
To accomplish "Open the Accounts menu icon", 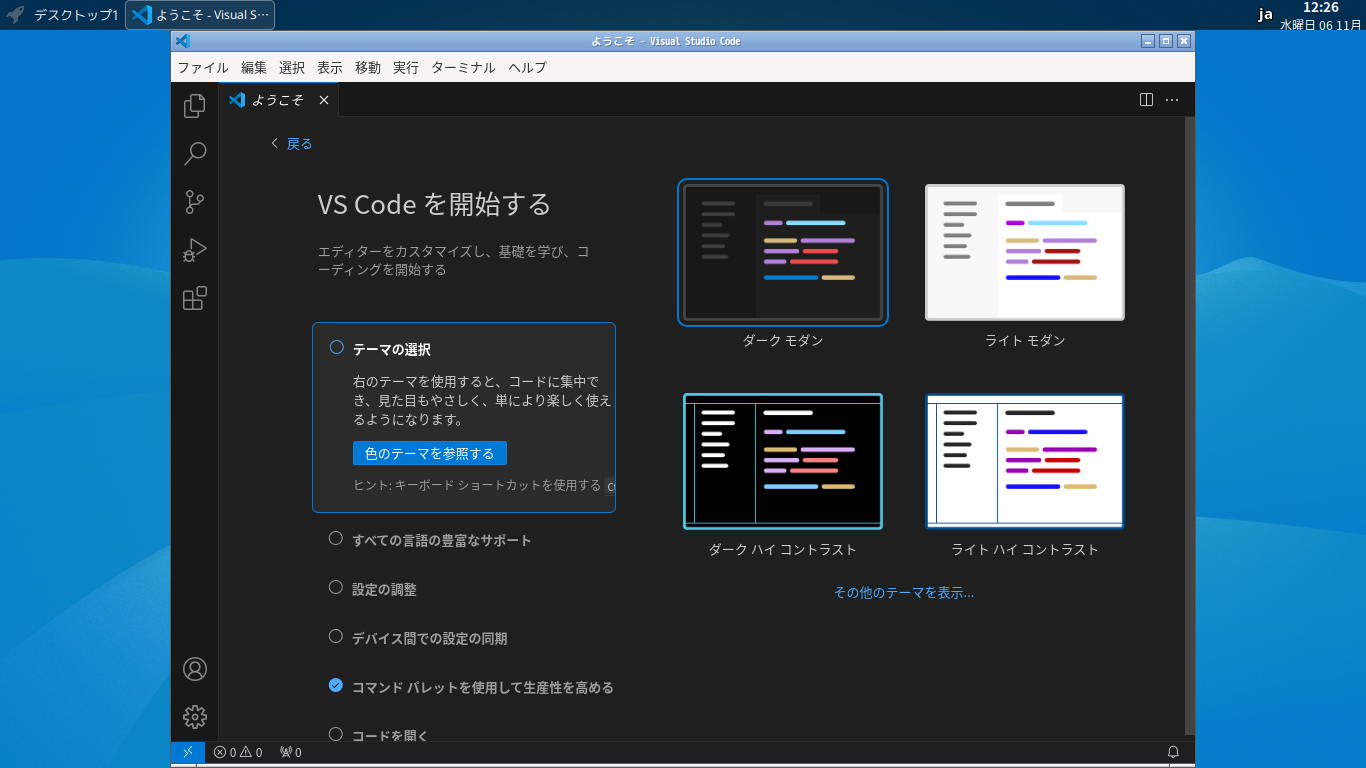I will 195,669.
